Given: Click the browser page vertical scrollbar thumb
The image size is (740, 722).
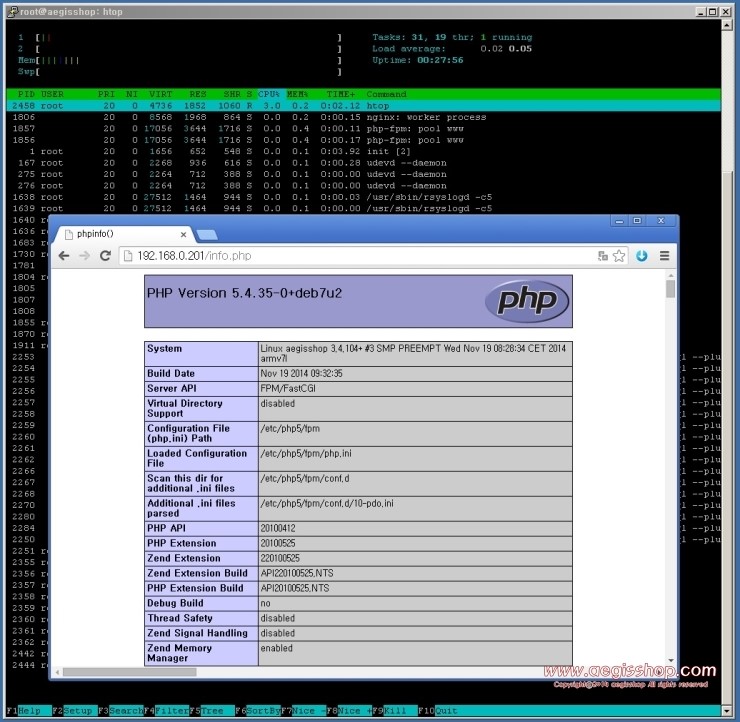Looking at the screenshot, I should pos(671,289).
